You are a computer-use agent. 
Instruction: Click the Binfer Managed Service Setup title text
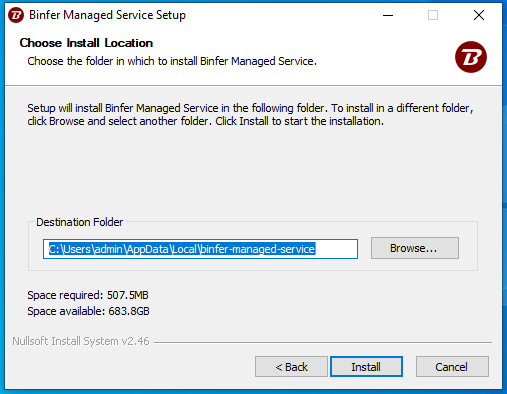[x=107, y=15]
